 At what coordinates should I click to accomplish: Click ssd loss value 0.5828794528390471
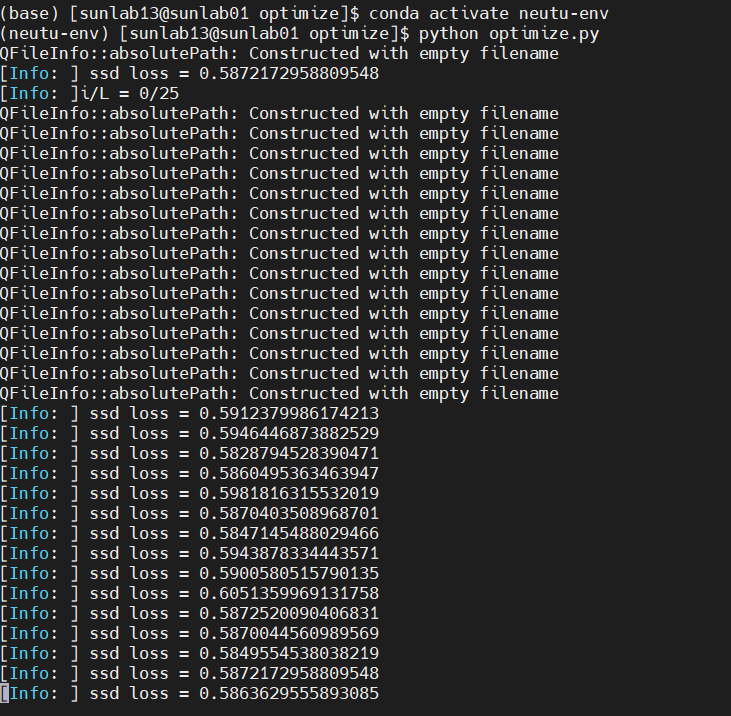[289, 454]
